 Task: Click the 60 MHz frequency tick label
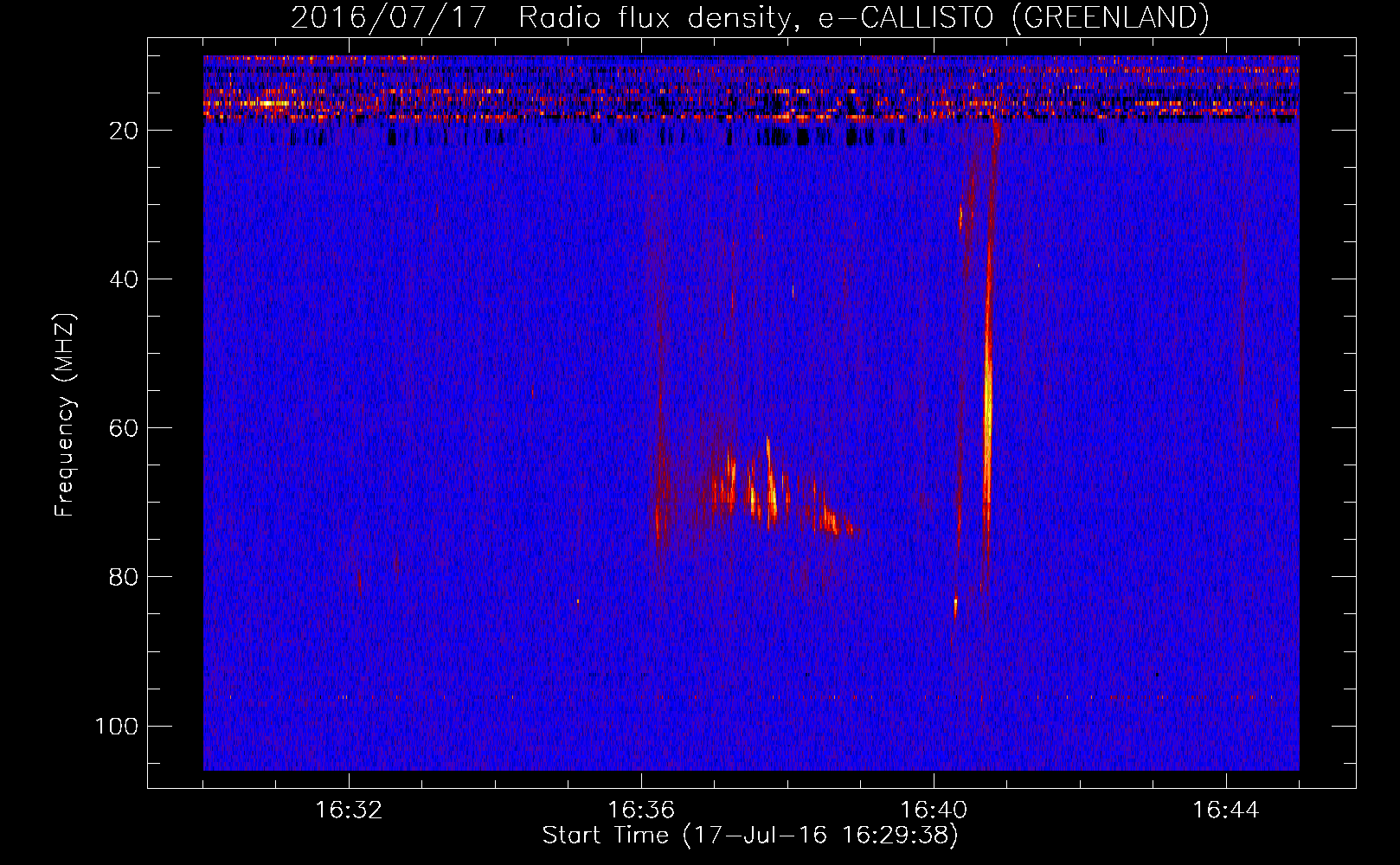coord(124,428)
